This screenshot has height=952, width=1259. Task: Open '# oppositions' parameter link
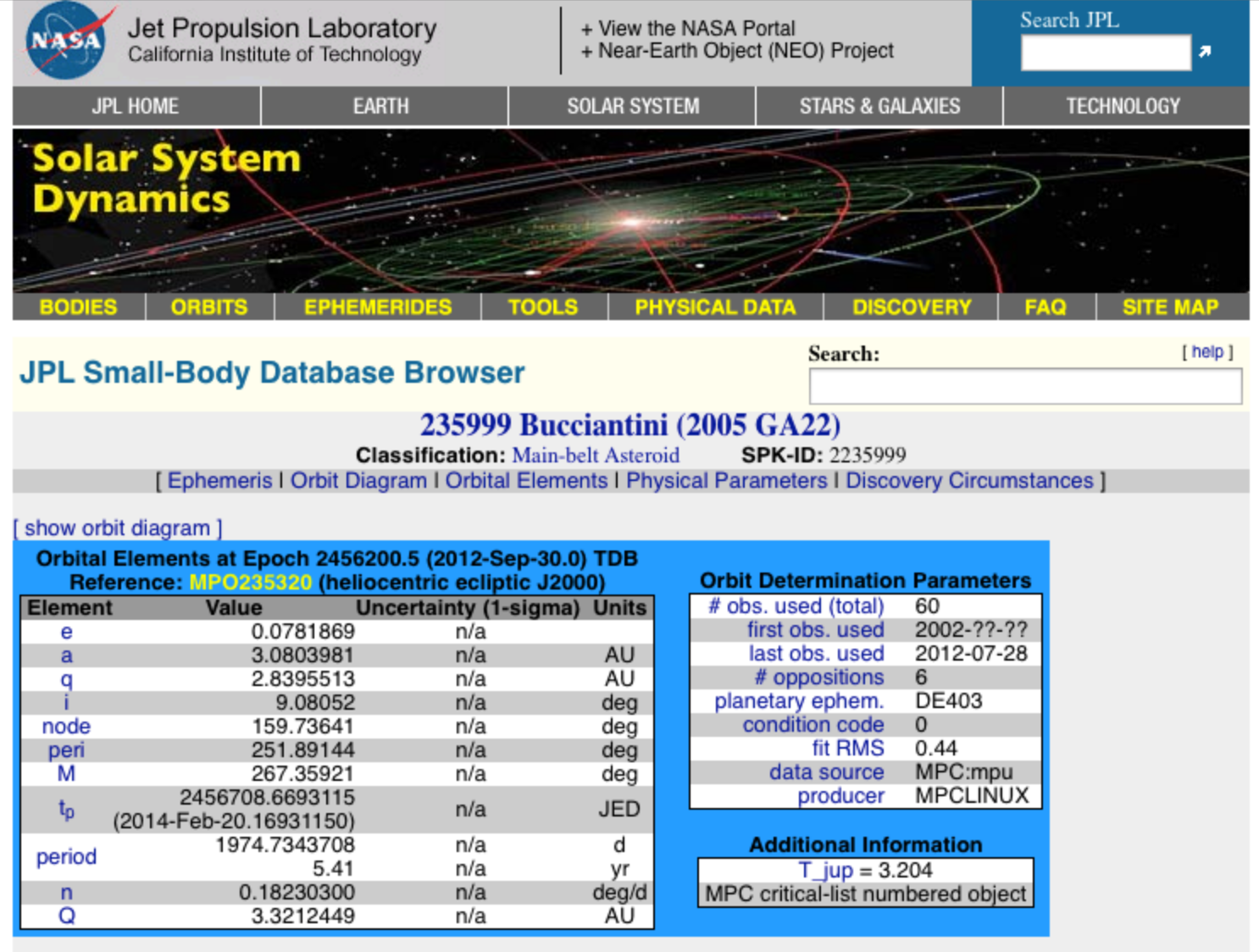click(x=818, y=678)
